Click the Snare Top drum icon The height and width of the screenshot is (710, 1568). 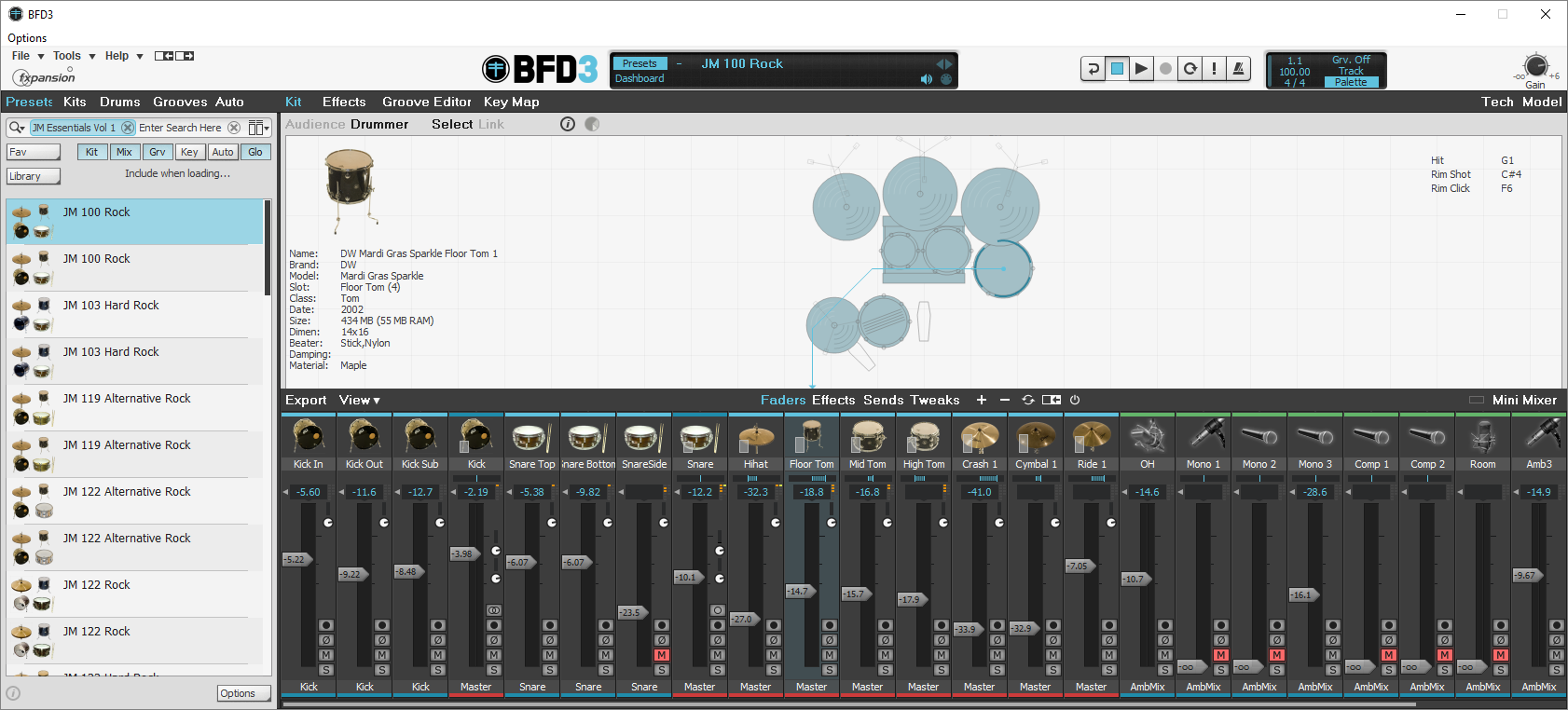[532, 436]
